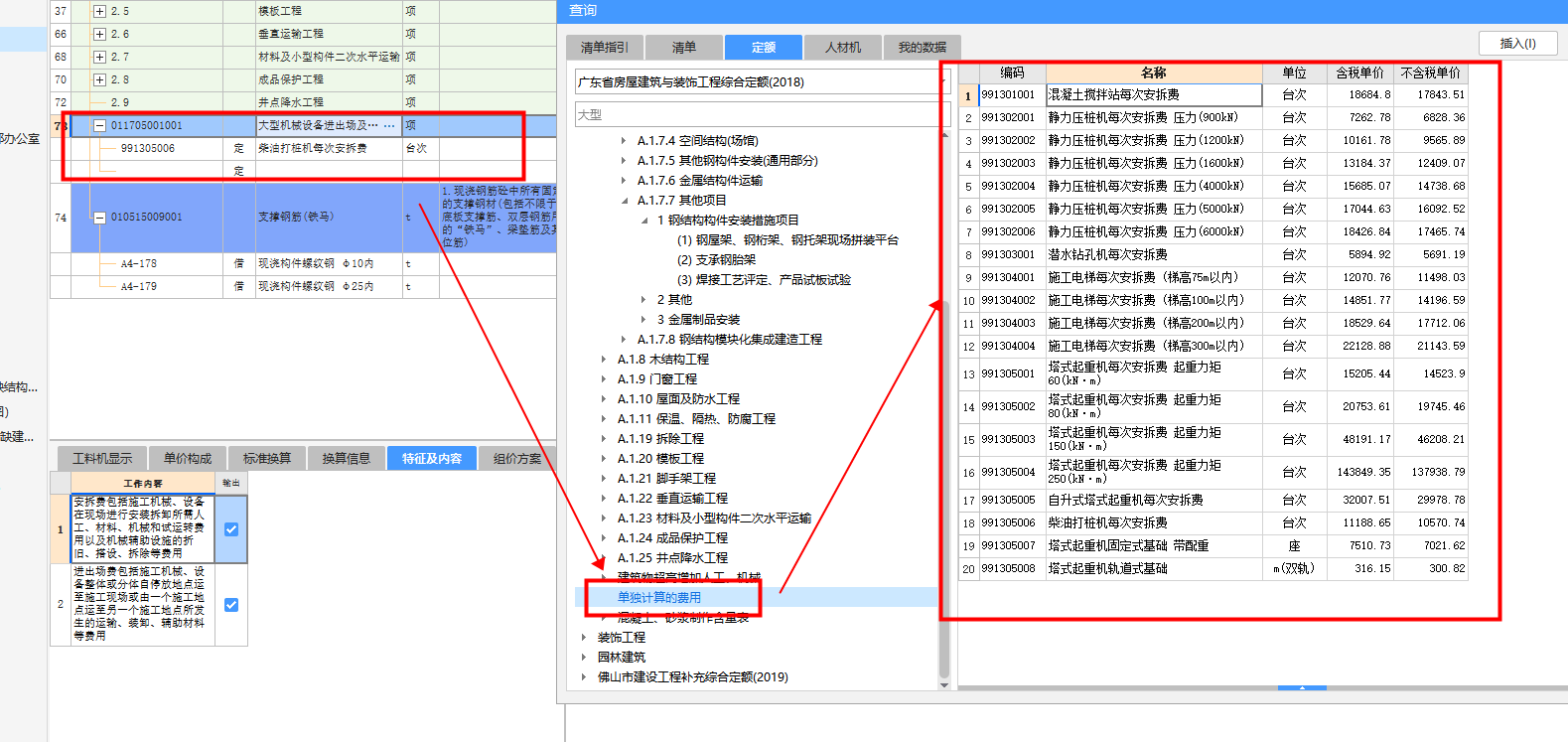The image size is (1568, 742).
Task: Select A.1.24 成品保护工程 tree item
Action: click(672, 538)
